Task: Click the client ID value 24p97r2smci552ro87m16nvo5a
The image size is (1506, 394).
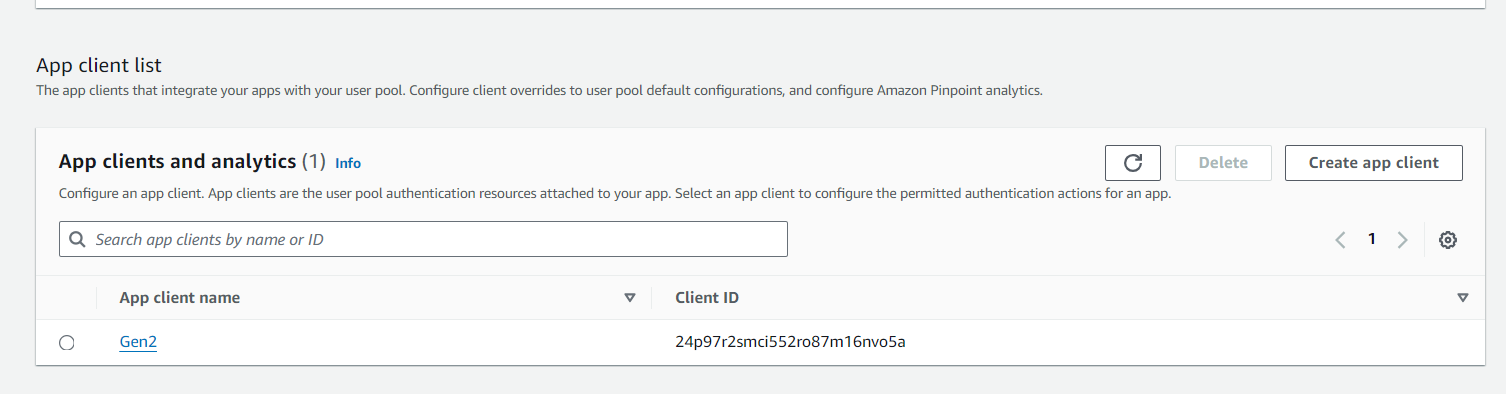Action: (790, 342)
